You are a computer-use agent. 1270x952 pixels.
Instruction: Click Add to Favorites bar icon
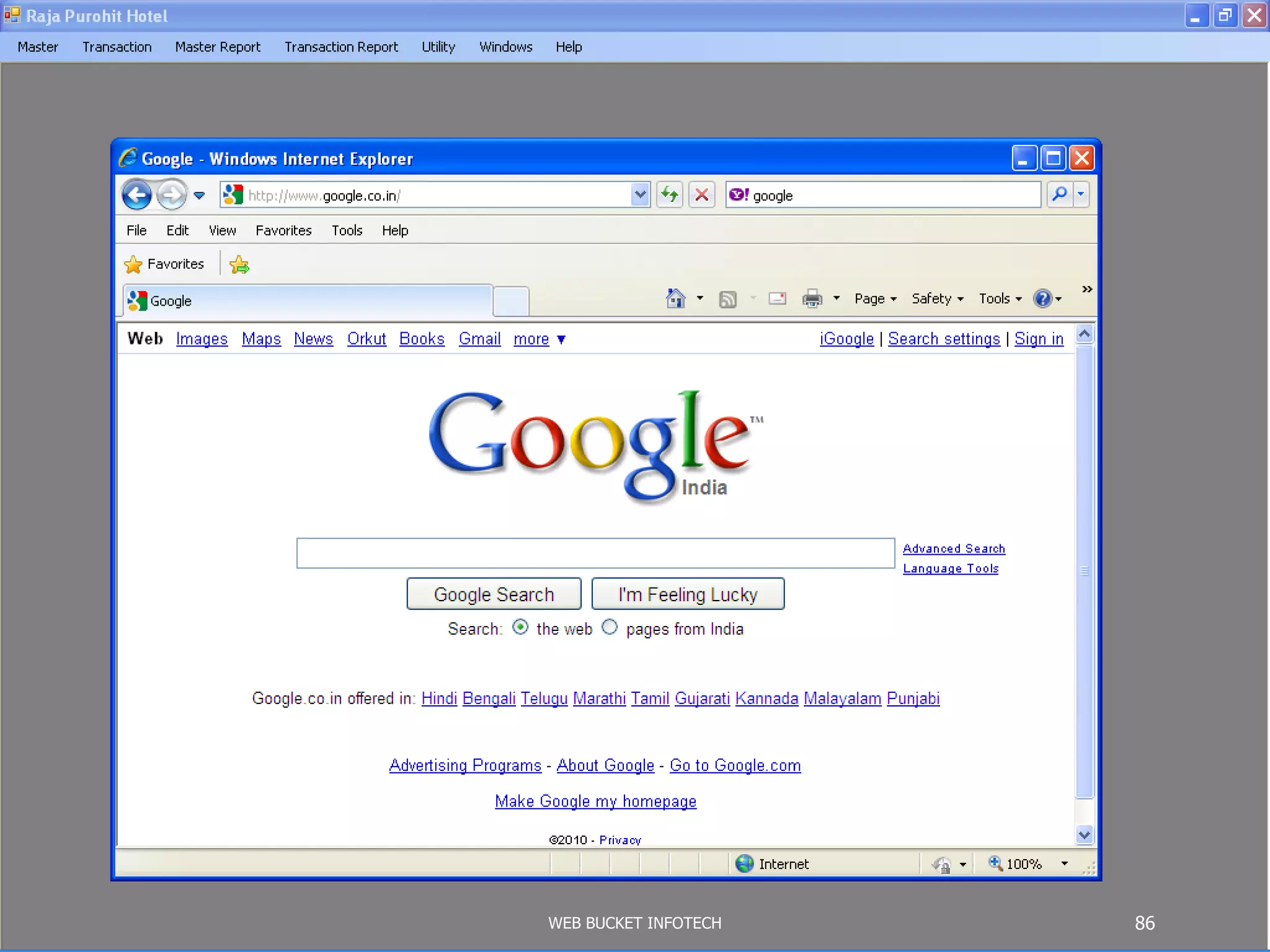[239, 265]
